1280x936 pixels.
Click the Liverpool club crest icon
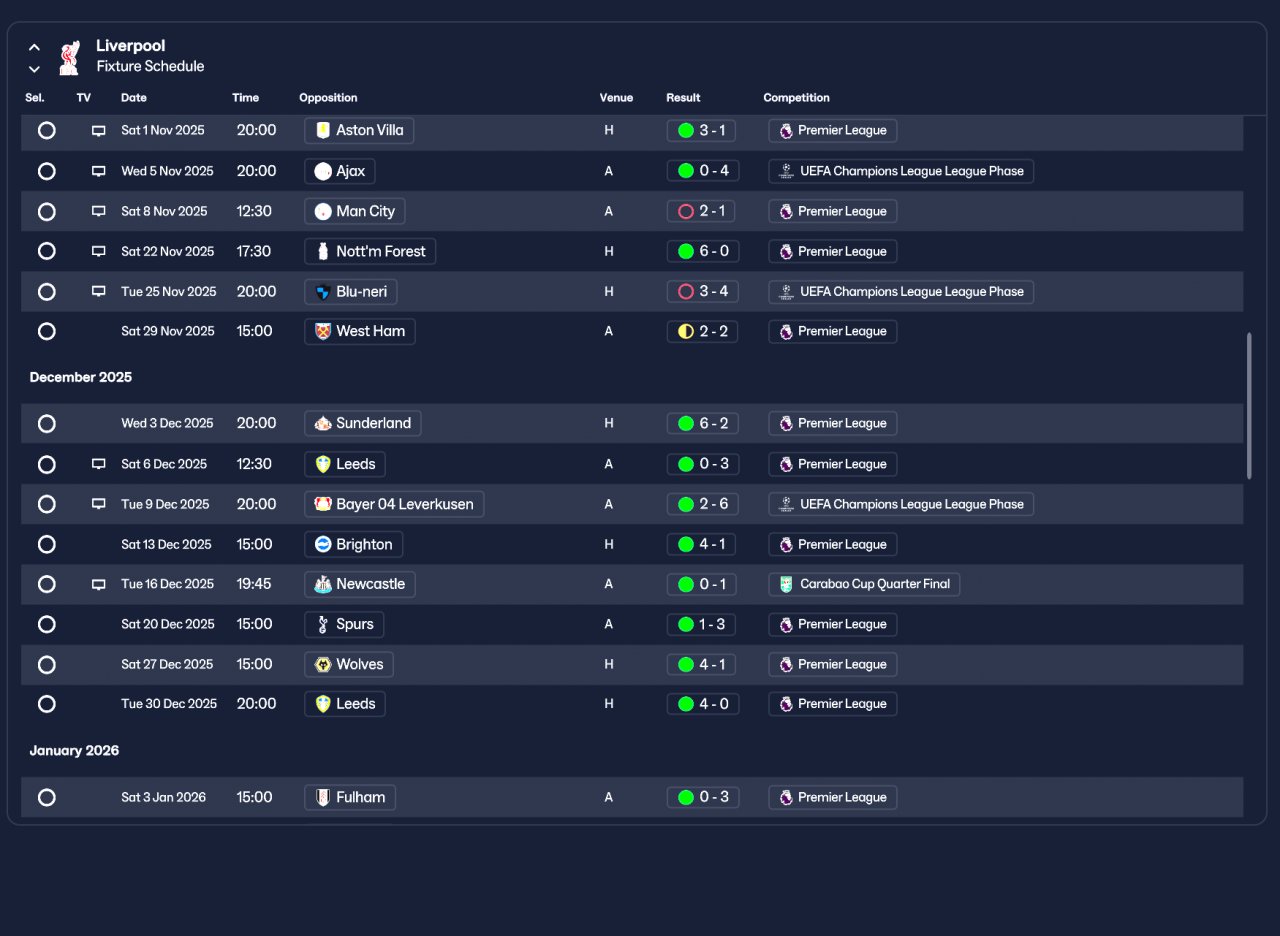pos(69,57)
